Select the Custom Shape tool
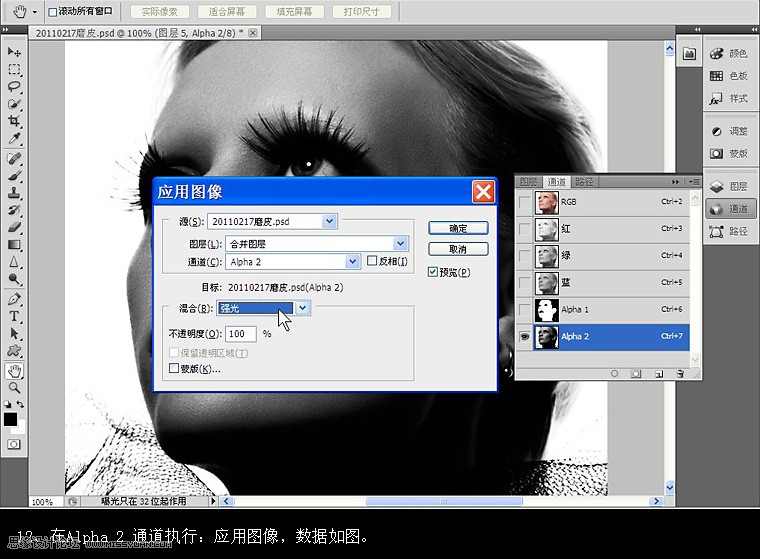 (14, 351)
